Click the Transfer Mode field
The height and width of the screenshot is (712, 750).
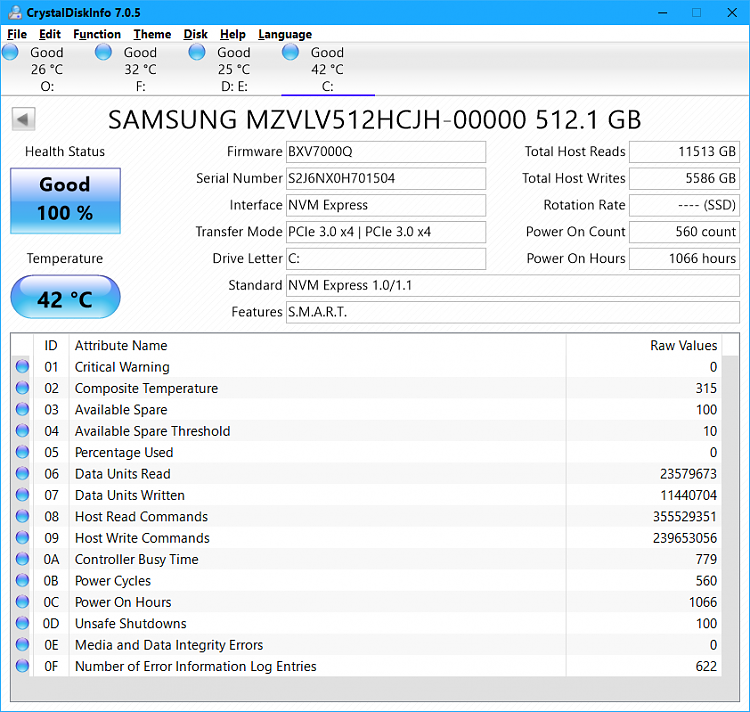386,232
